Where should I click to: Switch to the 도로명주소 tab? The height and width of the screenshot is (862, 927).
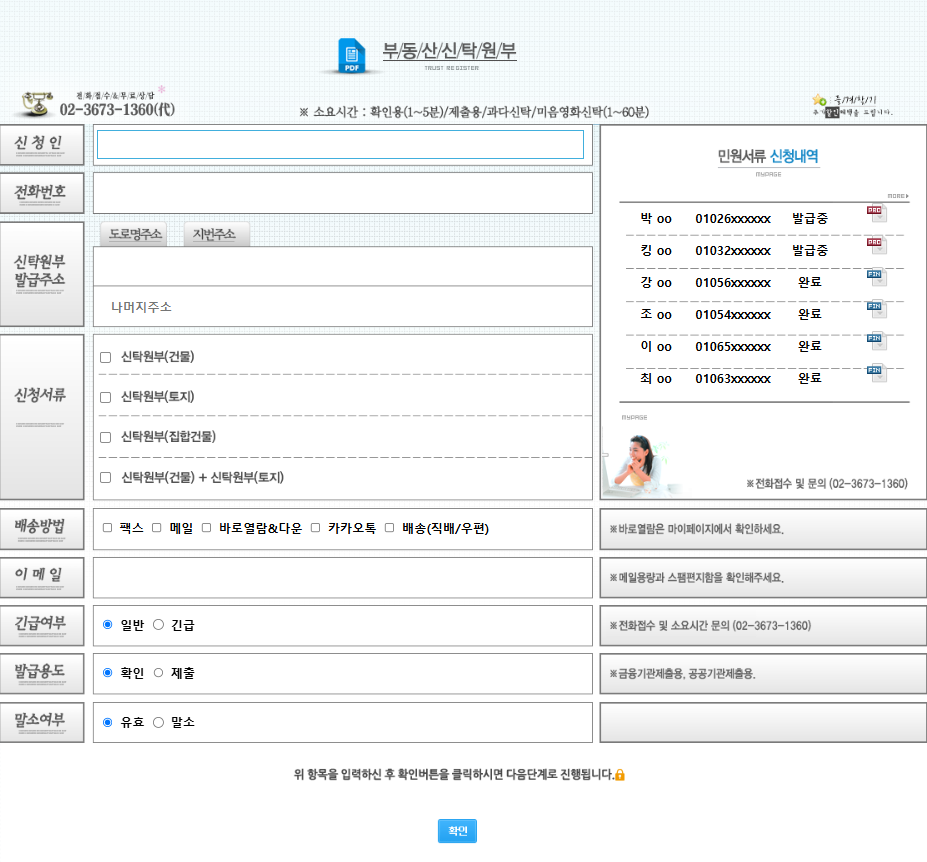click(x=135, y=234)
